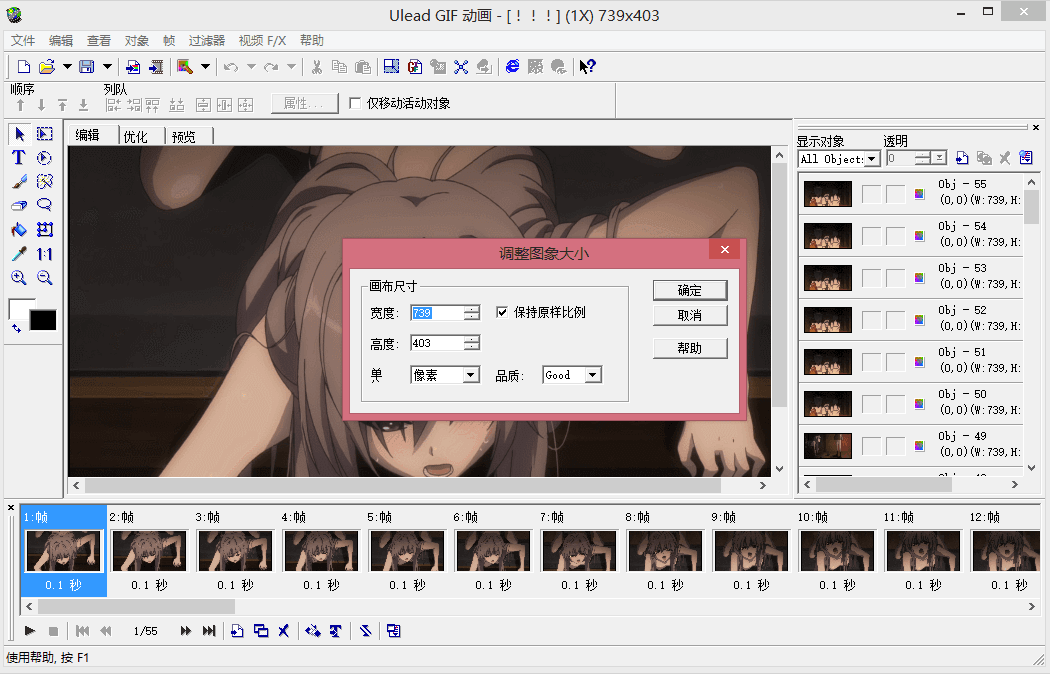Click the context help arrow icon

588,67
